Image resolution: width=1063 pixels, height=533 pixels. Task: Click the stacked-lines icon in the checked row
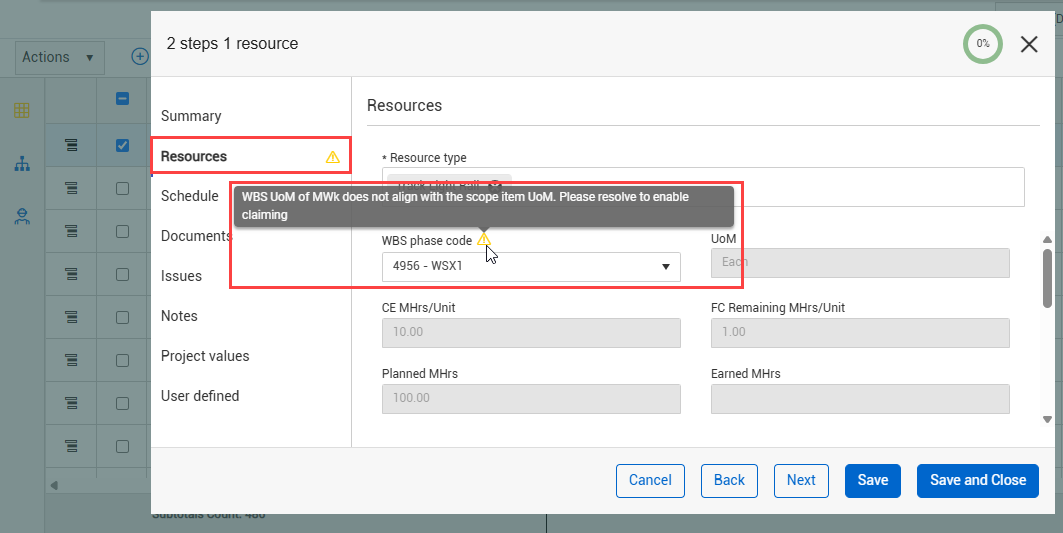pos(71,145)
